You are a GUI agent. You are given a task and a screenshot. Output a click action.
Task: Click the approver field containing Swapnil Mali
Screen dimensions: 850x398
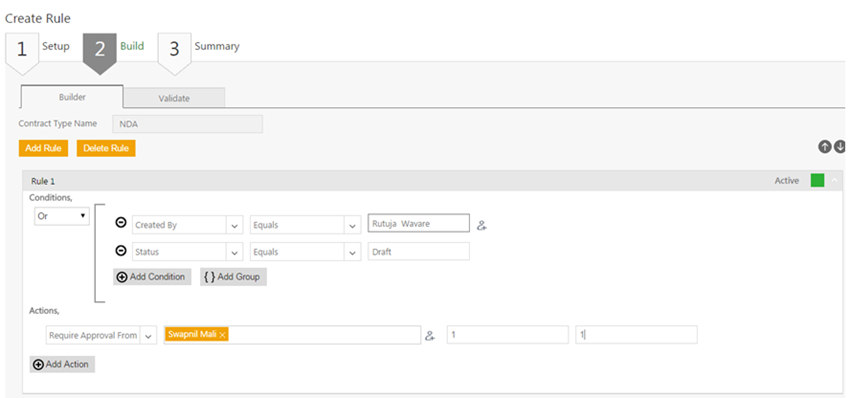click(293, 335)
